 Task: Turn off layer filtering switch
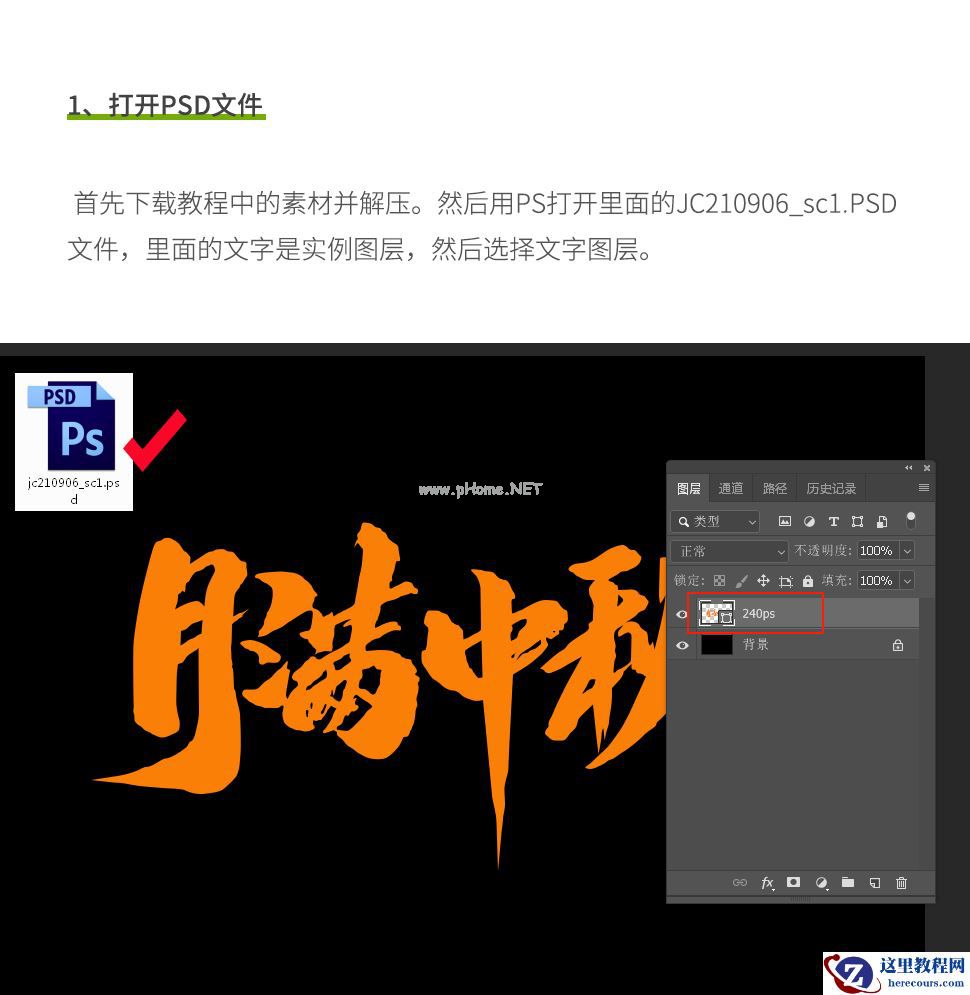[x=911, y=520]
